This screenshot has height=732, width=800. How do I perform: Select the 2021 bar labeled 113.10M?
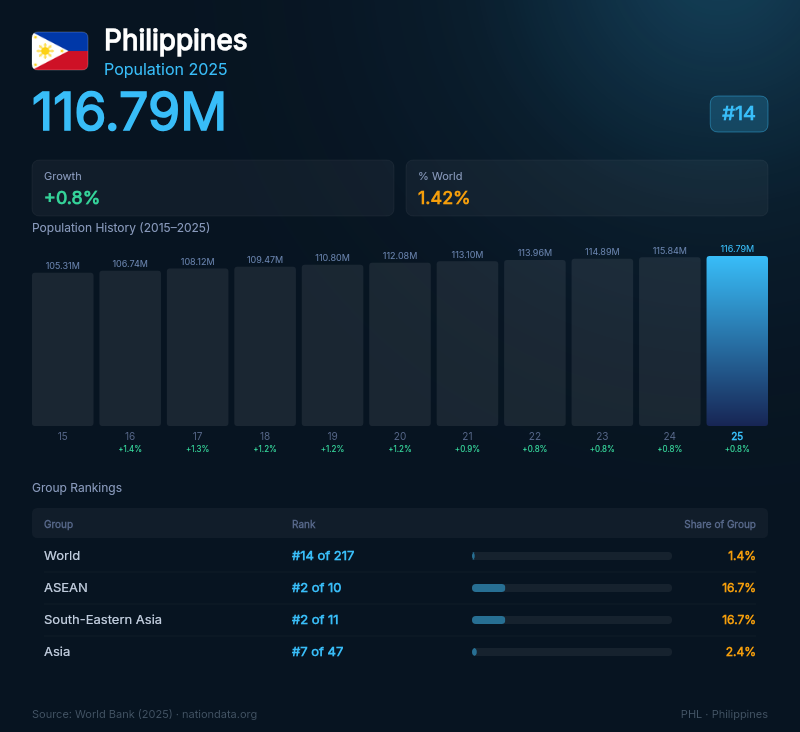(467, 343)
